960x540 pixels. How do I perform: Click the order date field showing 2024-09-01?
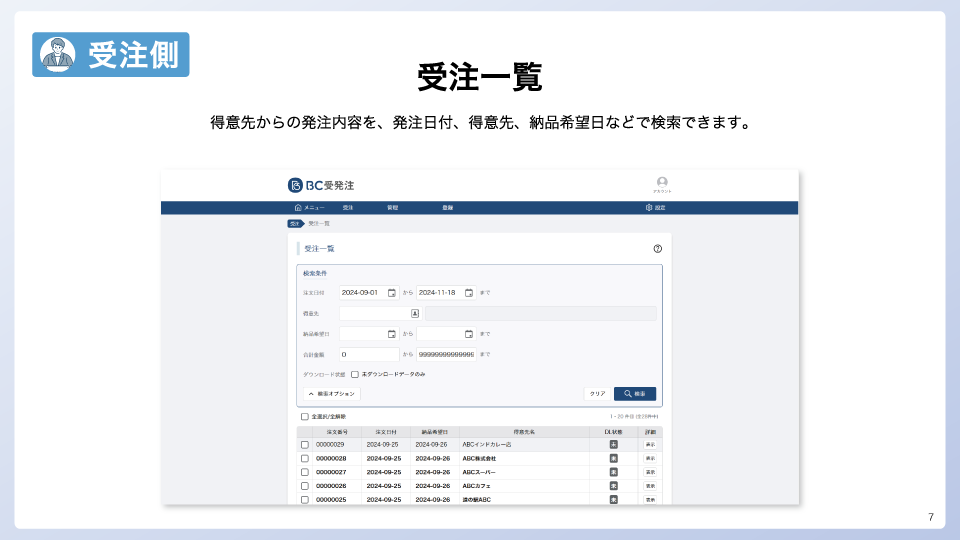(369, 293)
